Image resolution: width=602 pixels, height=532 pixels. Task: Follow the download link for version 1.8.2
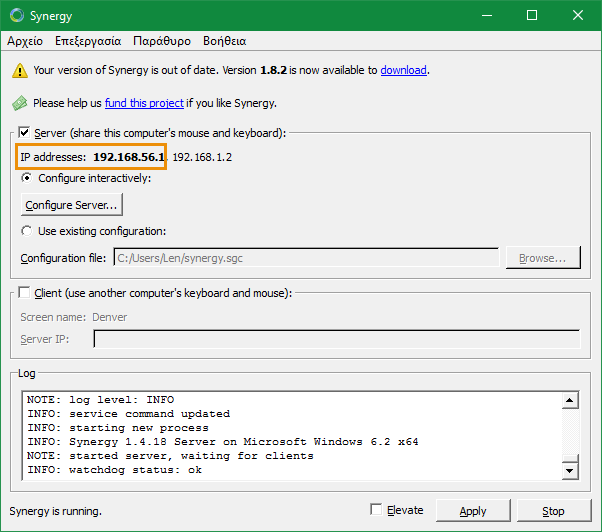pyautogui.click(x=404, y=70)
